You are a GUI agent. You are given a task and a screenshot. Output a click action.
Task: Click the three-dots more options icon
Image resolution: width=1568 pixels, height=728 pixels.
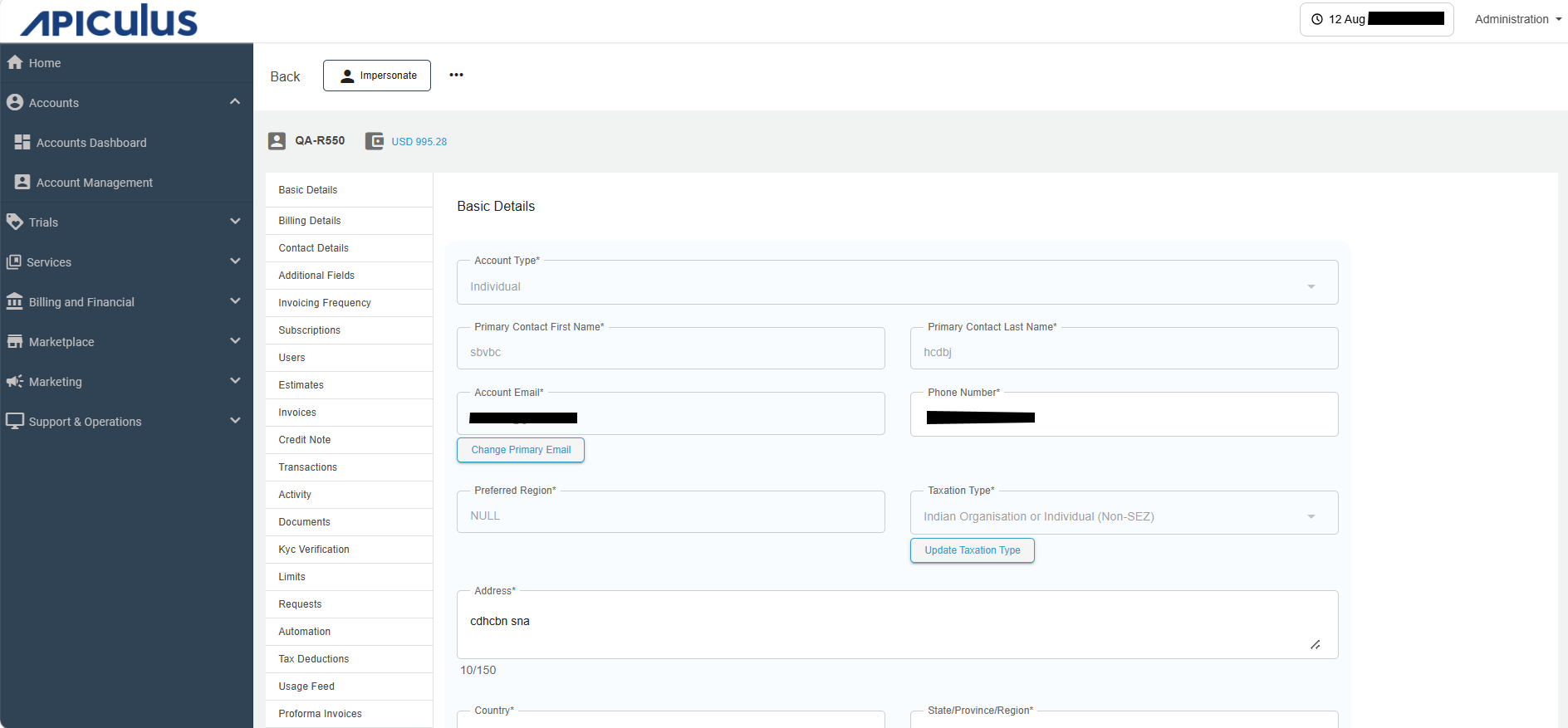[x=456, y=75]
